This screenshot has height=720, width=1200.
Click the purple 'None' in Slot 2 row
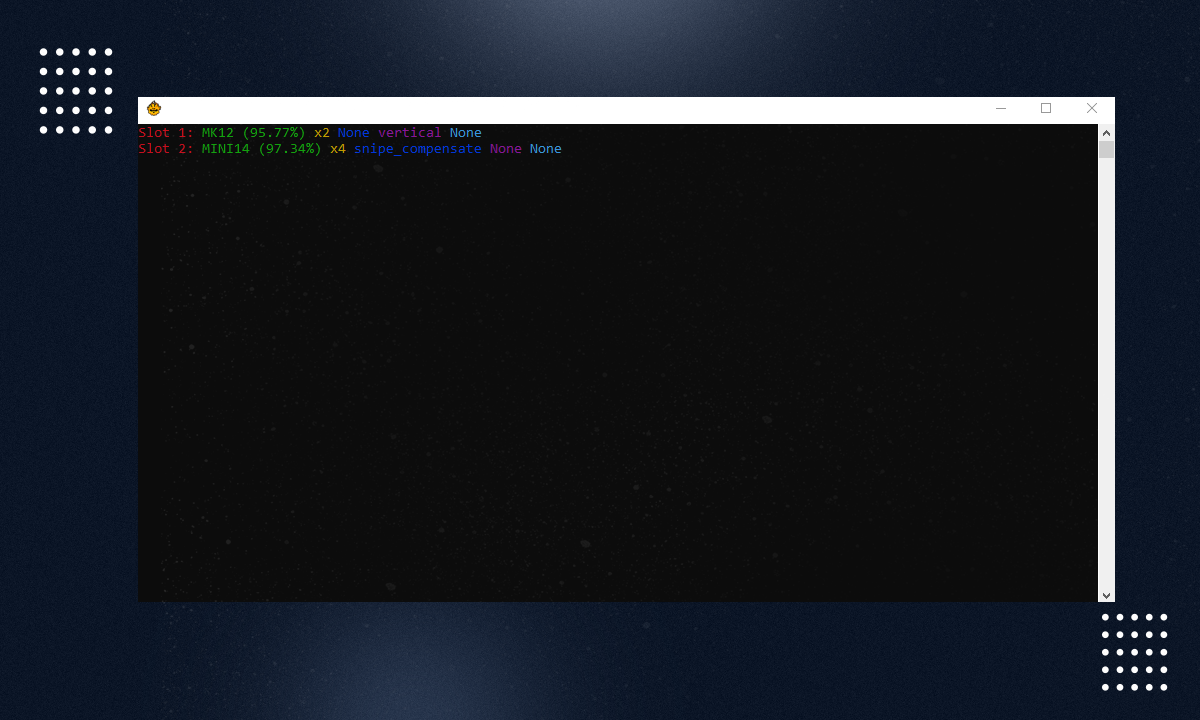(506, 149)
